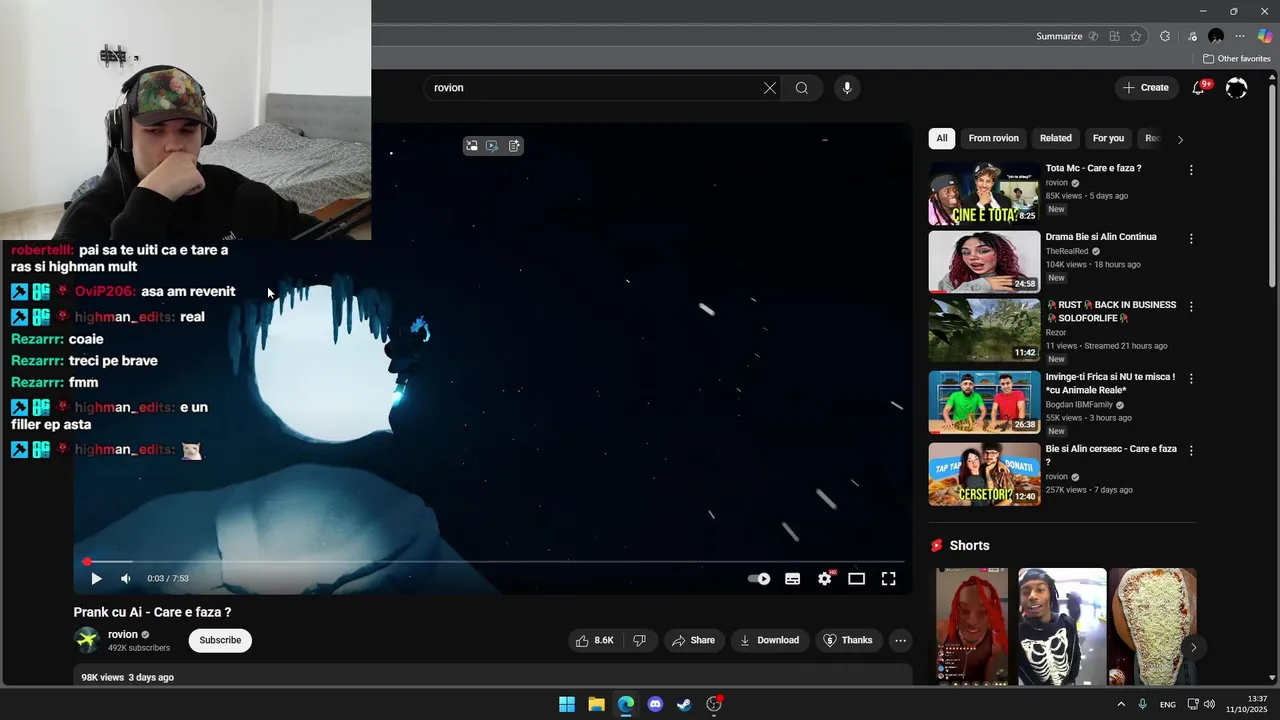Click Summarize in the address bar
The image size is (1280, 720).
1059,36
